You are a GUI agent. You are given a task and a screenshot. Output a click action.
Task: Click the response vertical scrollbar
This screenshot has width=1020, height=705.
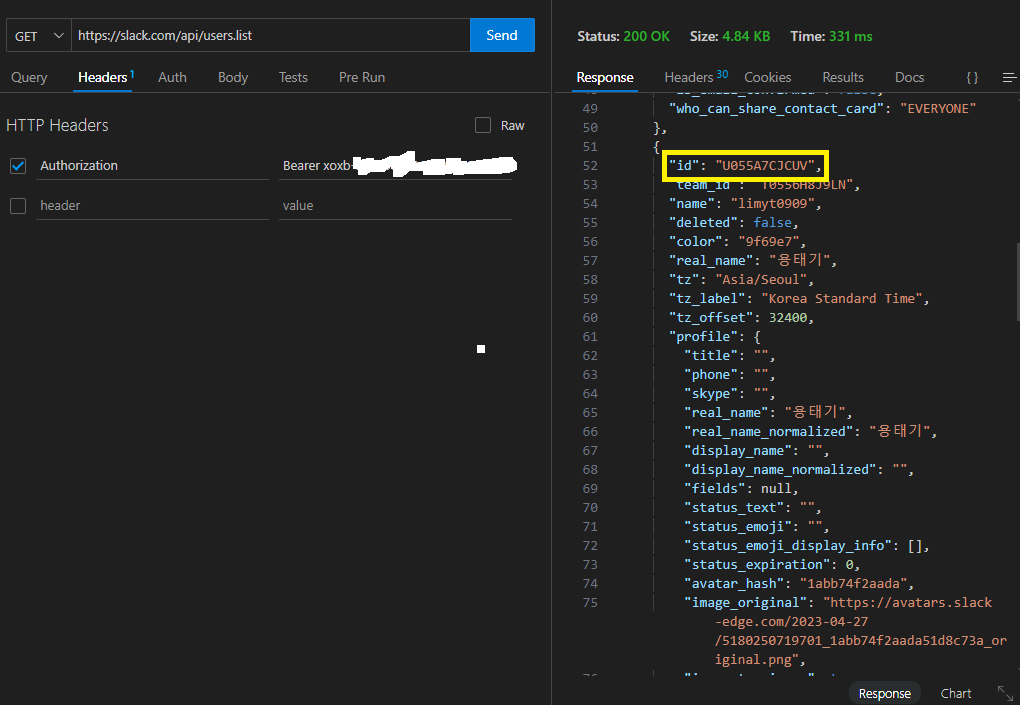pos(1017,282)
